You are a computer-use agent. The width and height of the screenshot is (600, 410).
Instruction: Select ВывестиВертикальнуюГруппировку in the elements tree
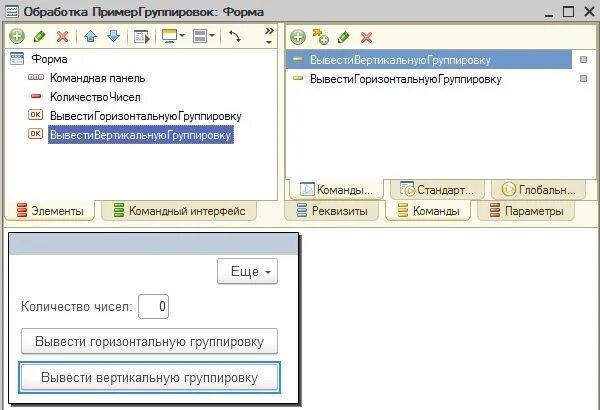(x=141, y=135)
